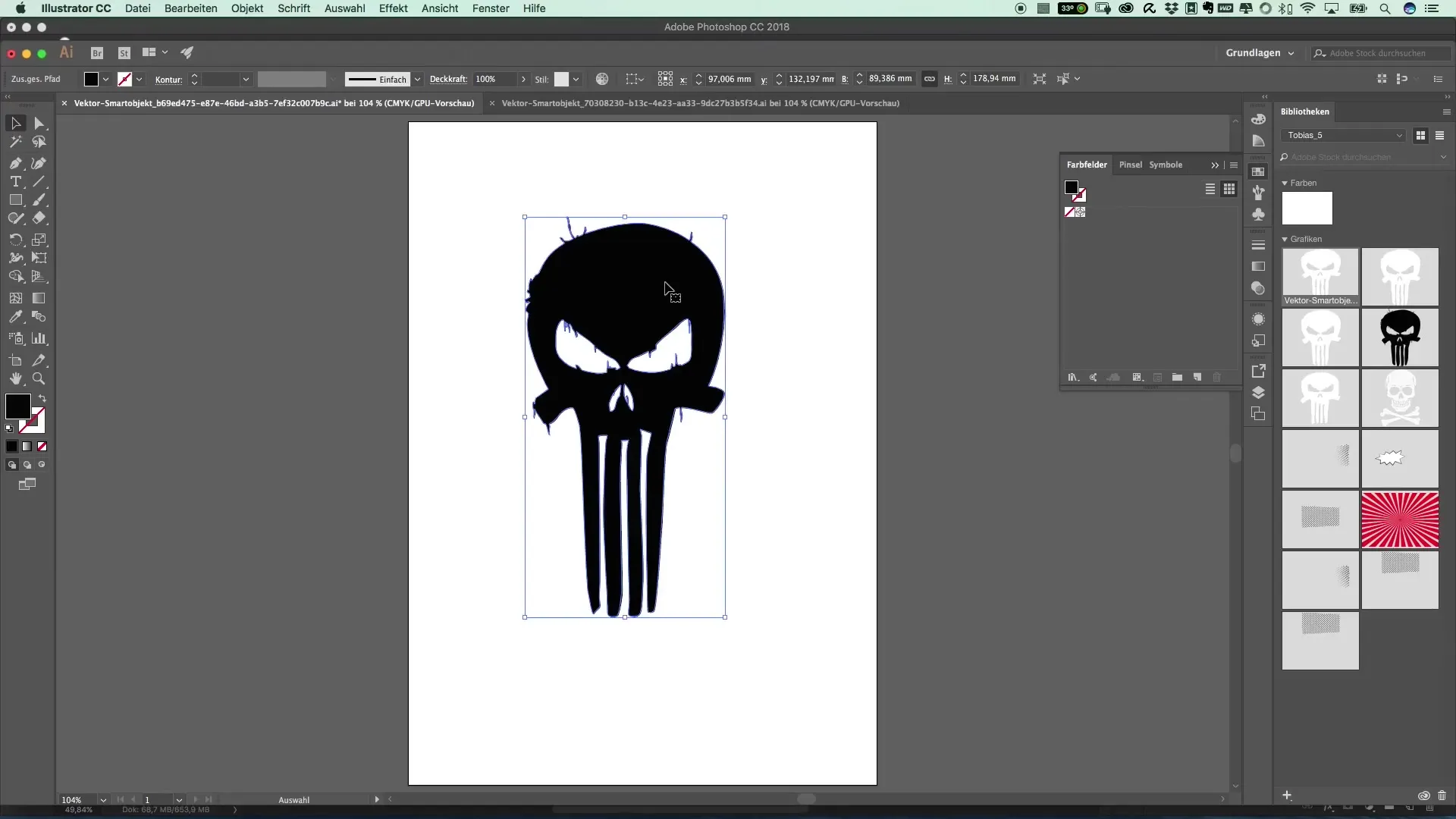Select the Gradient tool
1456x819 pixels.
point(39,298)
